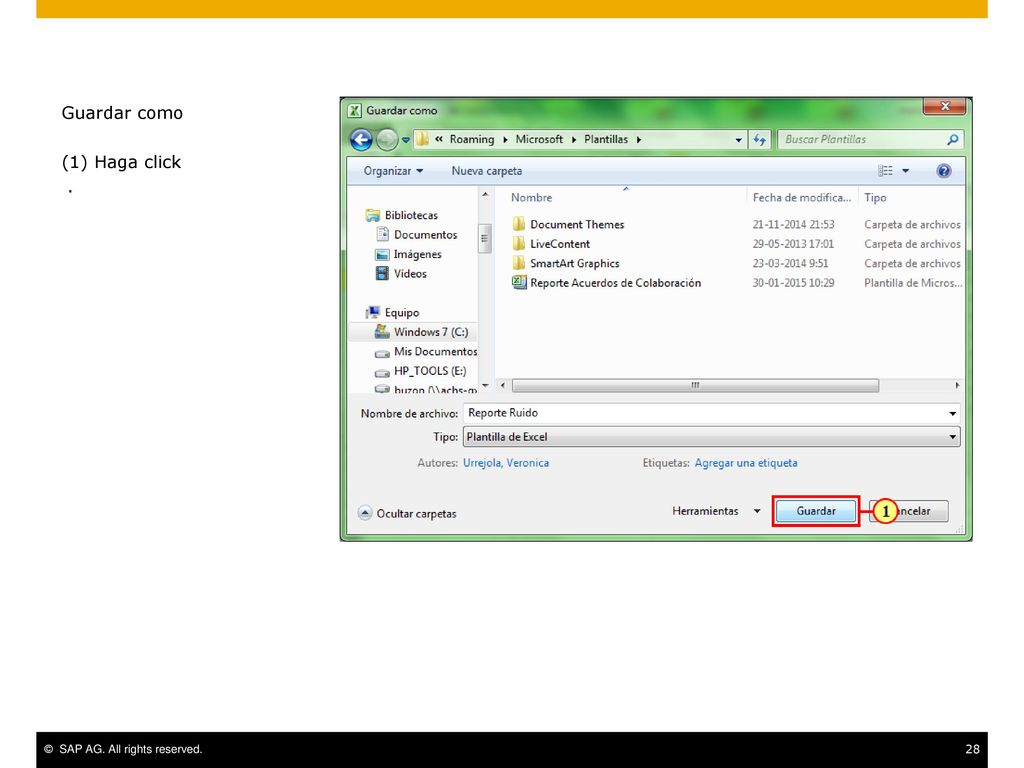The image size is (1024, 768).
Task: Close the Guardar como dialog
Action: click(944, 106)
